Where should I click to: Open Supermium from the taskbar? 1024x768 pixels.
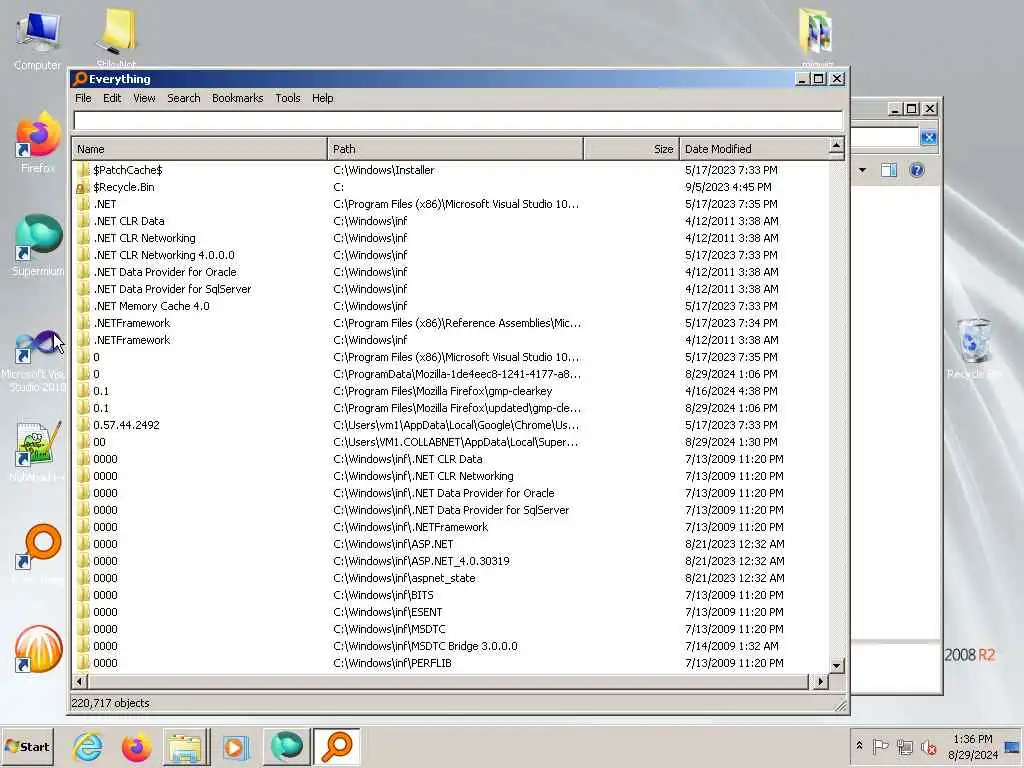click(x=286, y=746)
